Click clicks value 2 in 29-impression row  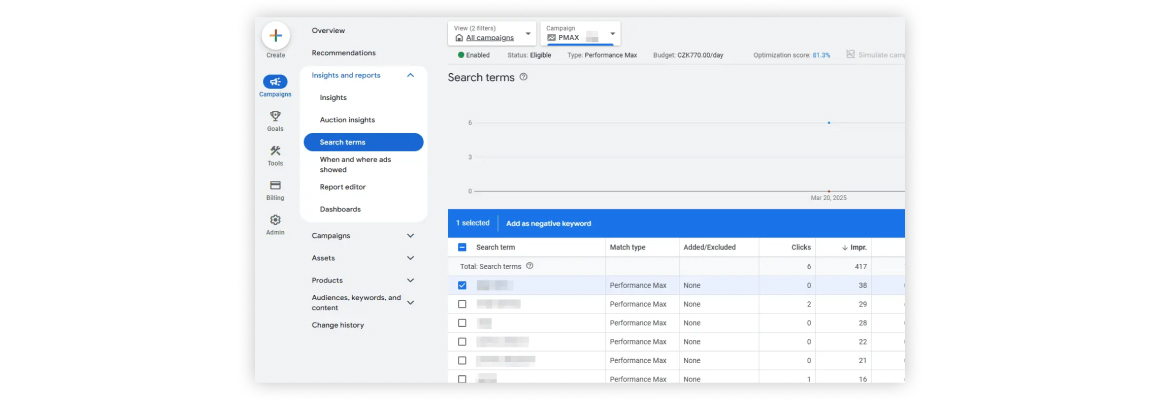tap(809, 304)
